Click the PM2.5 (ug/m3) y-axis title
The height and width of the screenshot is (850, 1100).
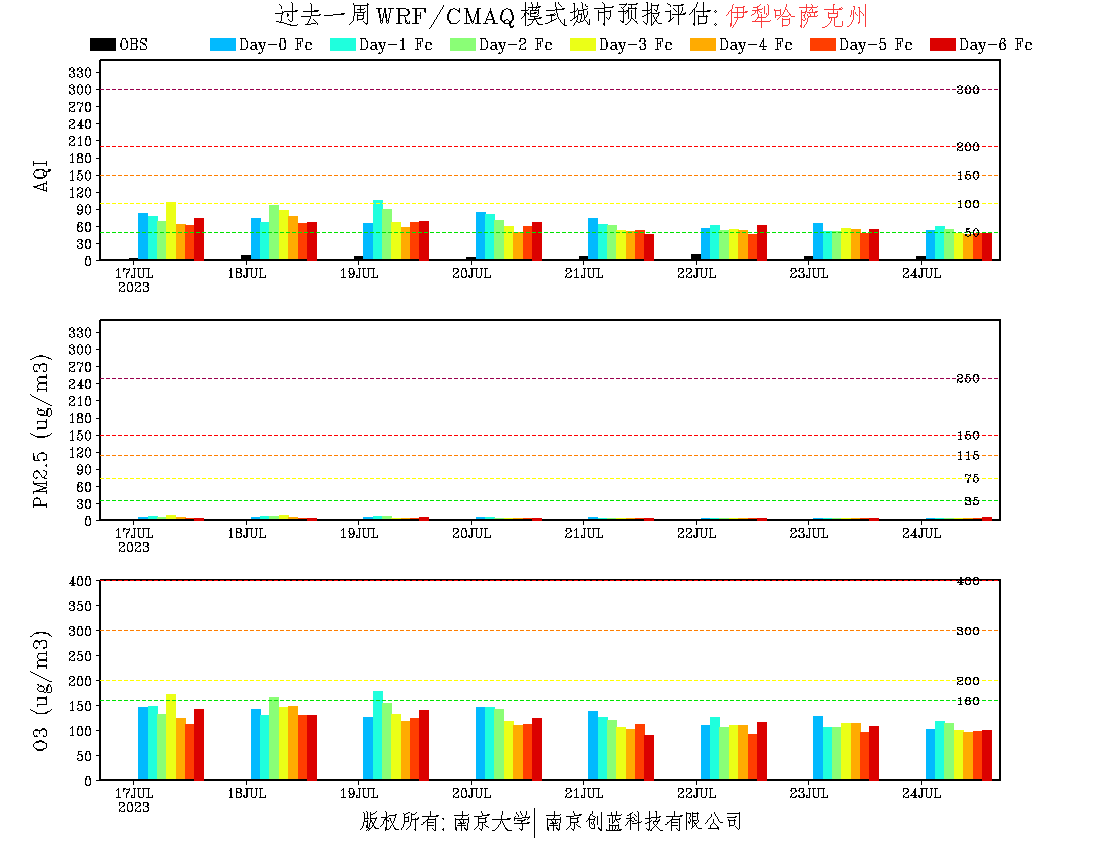pyautogui.click(x=42, y=430)
